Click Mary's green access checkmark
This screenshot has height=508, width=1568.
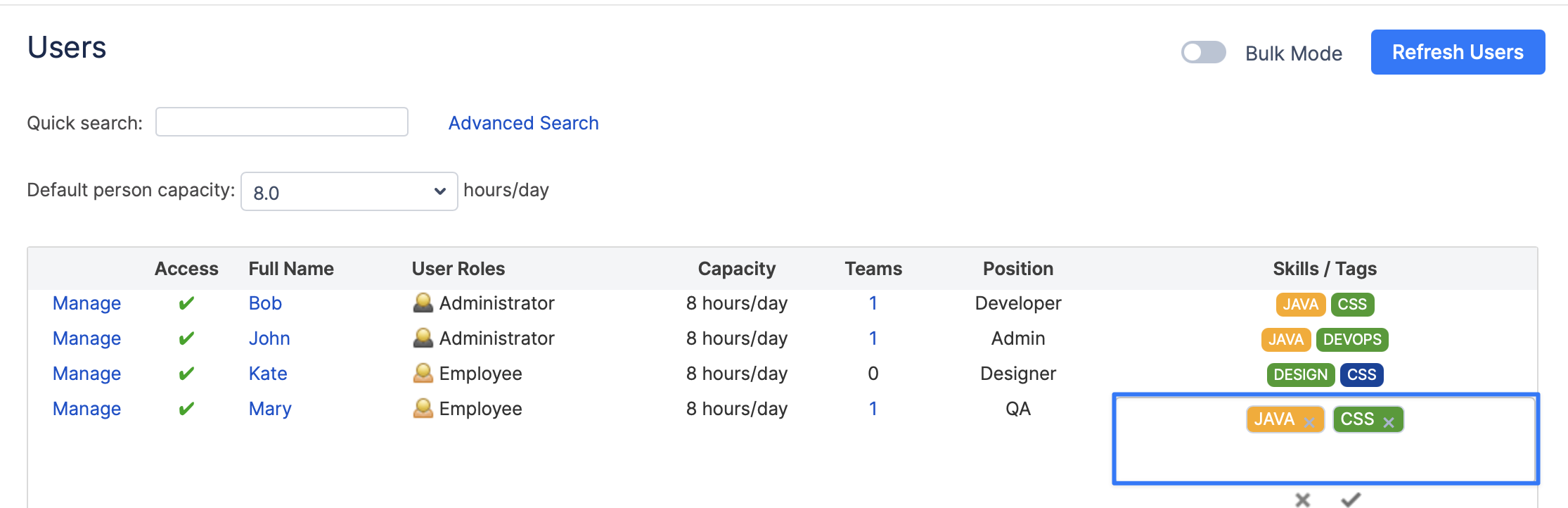[x=186, y=409]
